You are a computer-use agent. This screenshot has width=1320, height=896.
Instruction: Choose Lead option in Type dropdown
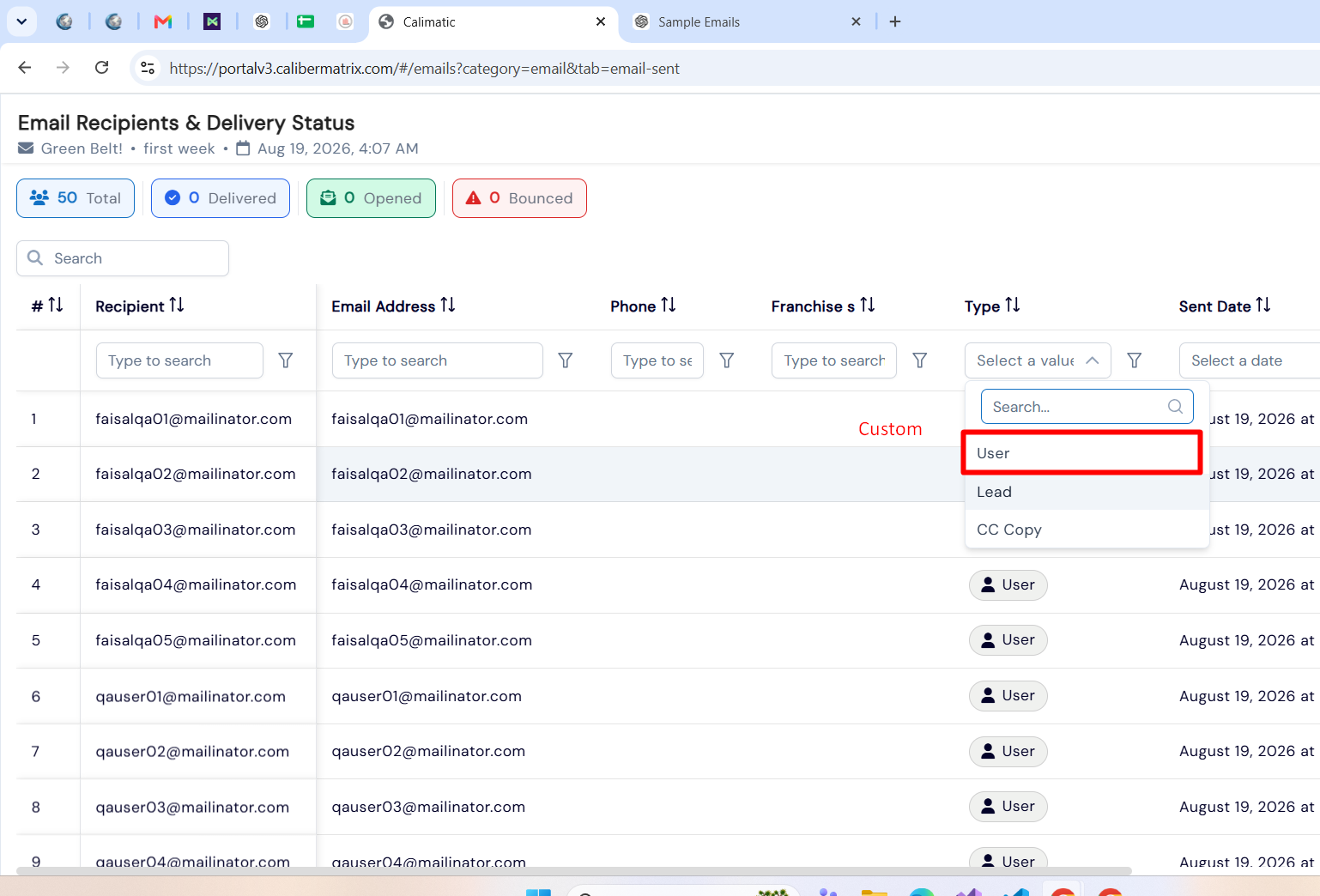(x=1087, y=492)
